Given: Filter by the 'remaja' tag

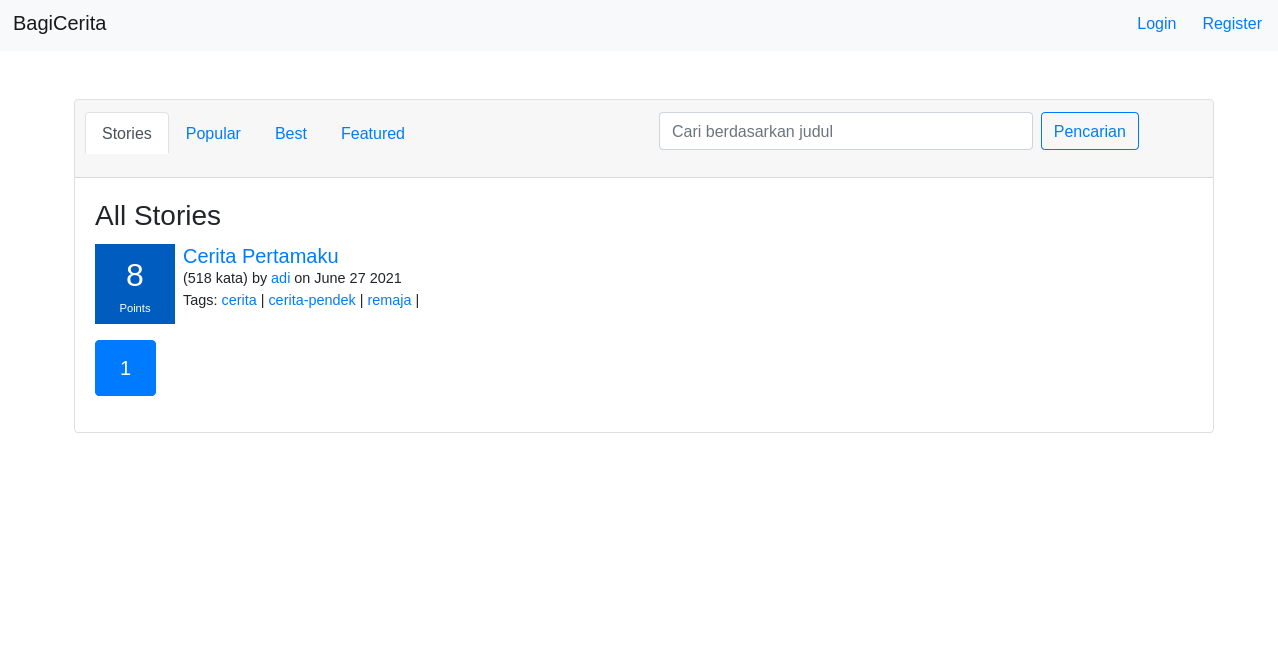Looking at the screenshot, I should pyautogui.click(x=389, y=300).
